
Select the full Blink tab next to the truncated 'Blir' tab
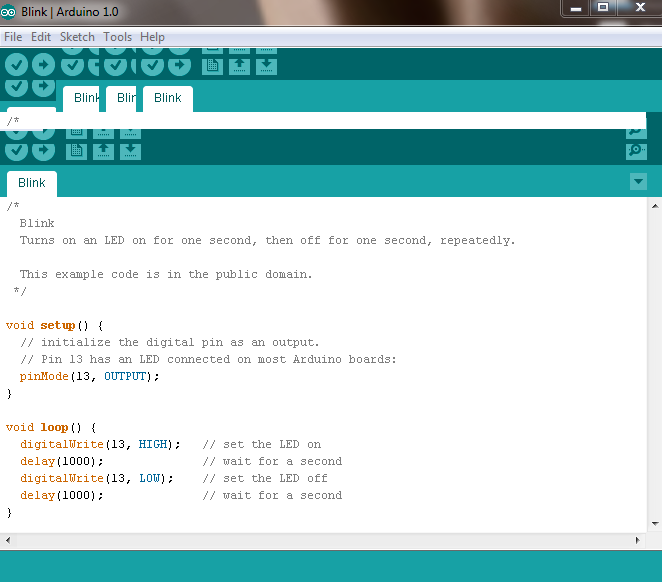(x=168, y=98)
